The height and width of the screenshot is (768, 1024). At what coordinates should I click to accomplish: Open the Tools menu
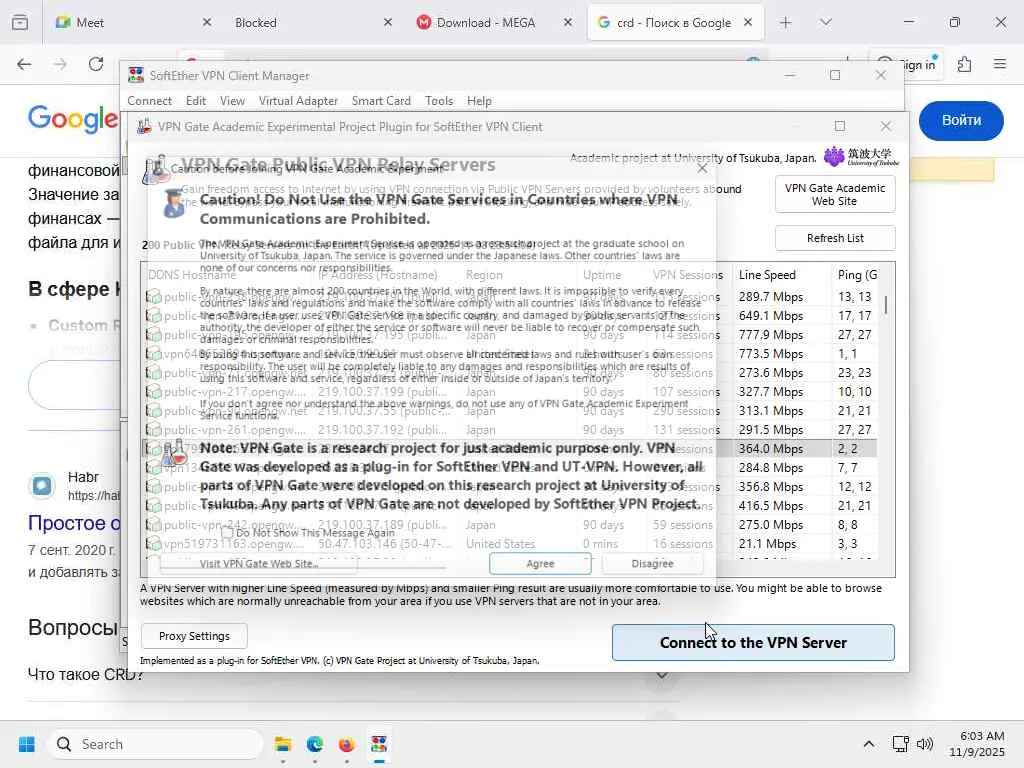(439, 101)
